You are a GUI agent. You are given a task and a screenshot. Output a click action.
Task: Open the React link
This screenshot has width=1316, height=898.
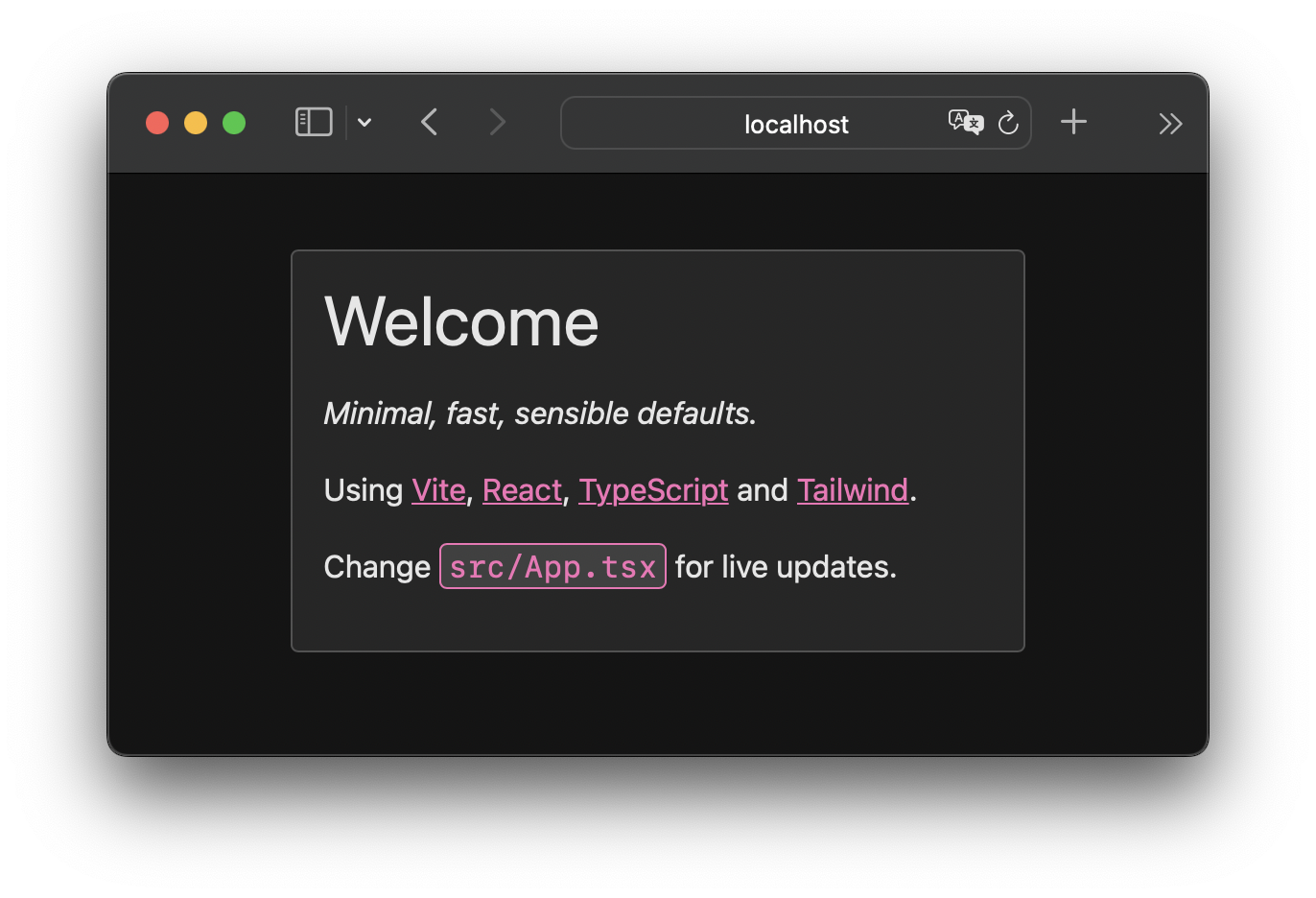522,490
